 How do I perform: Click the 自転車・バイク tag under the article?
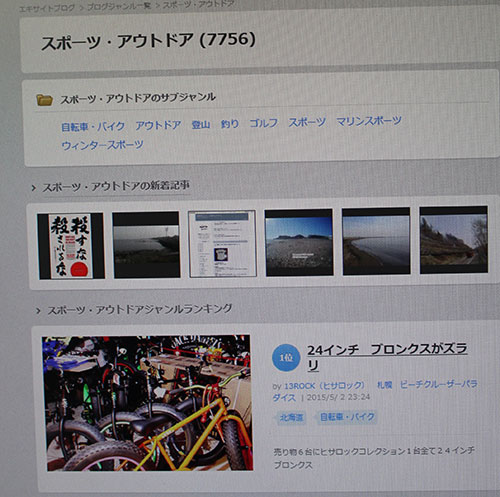click(347, 417)
